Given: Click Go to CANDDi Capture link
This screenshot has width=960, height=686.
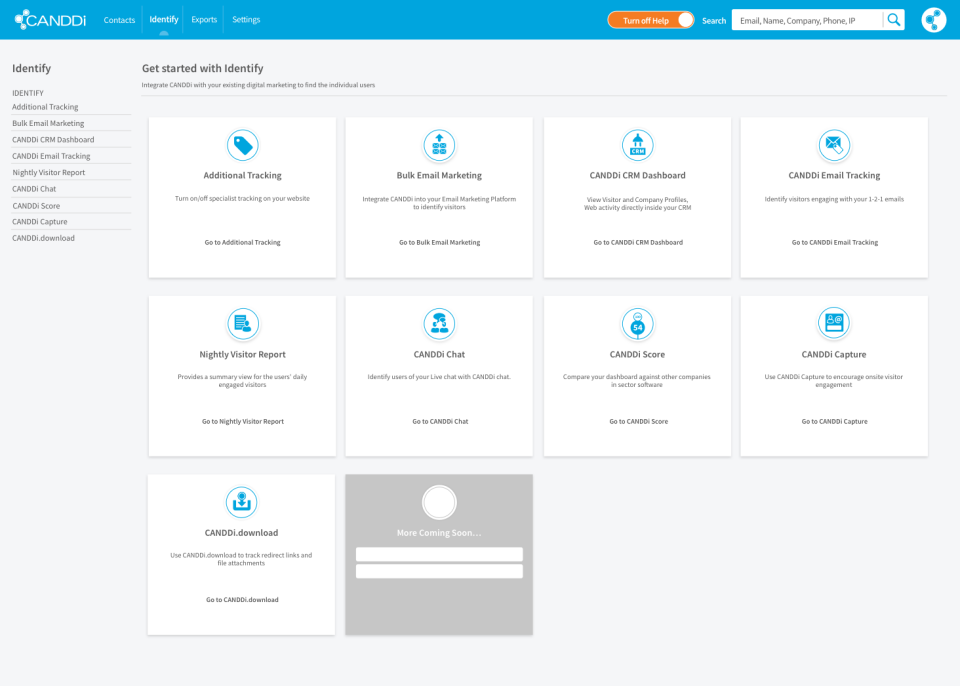Looking at the screenshot, I should pyautogui.click(x=834, y=421).
